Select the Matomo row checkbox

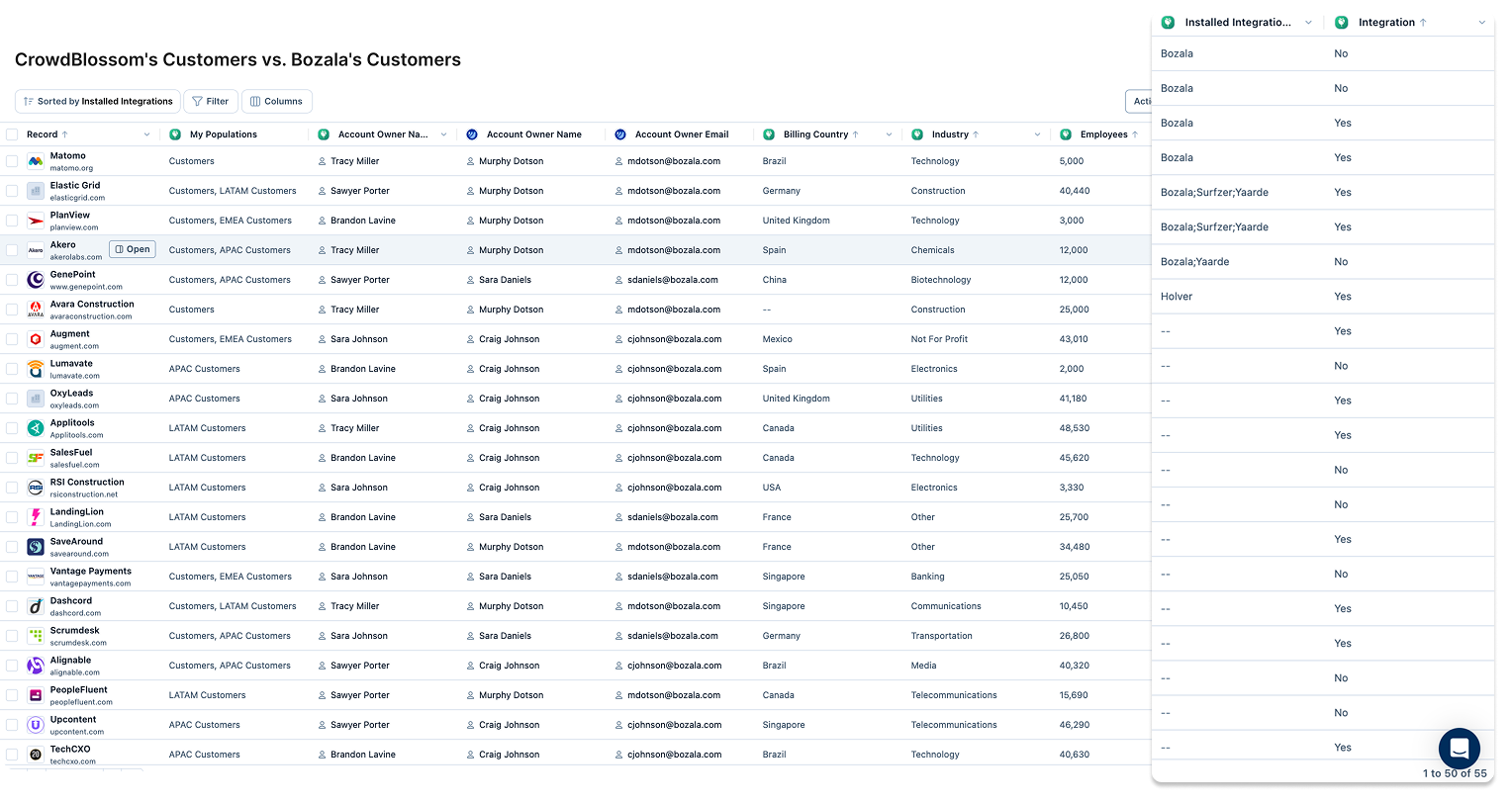(x=12, y=161)
